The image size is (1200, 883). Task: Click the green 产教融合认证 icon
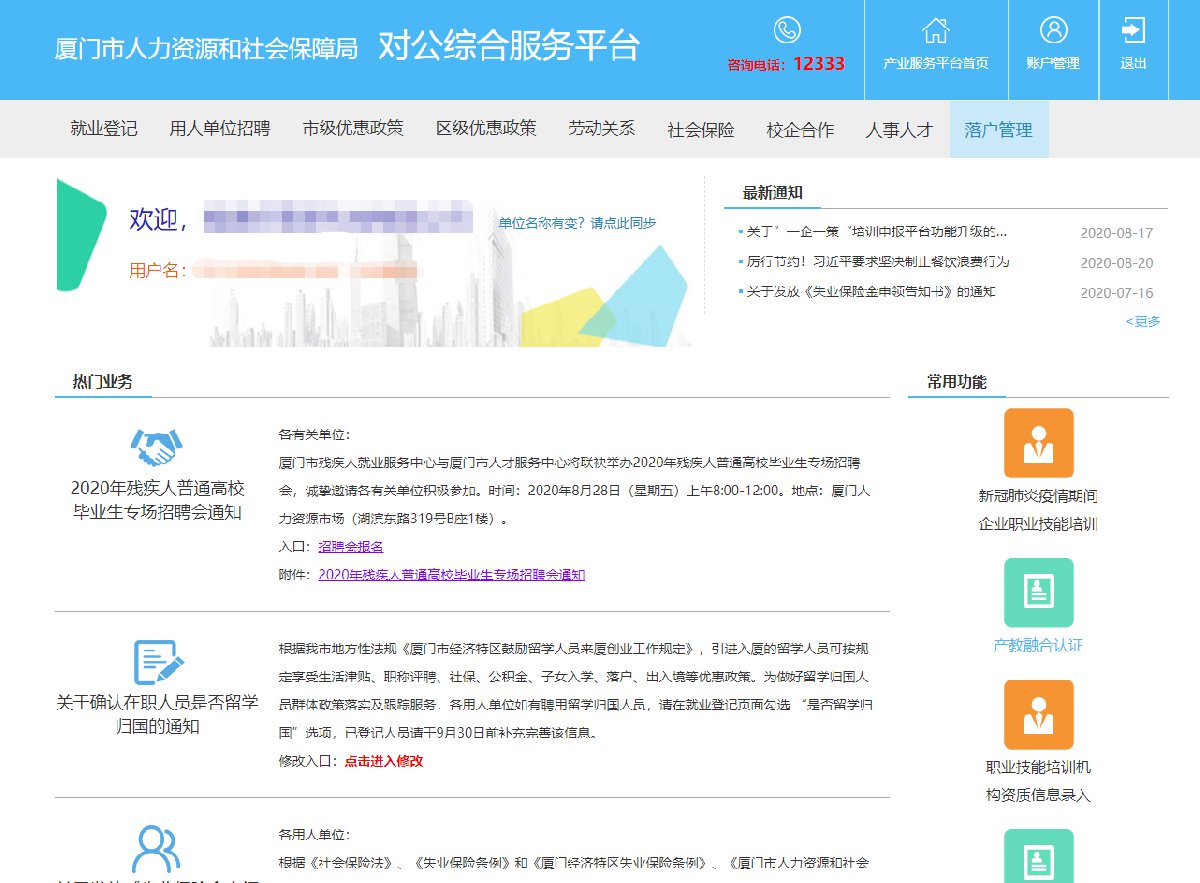(1038, 592)
